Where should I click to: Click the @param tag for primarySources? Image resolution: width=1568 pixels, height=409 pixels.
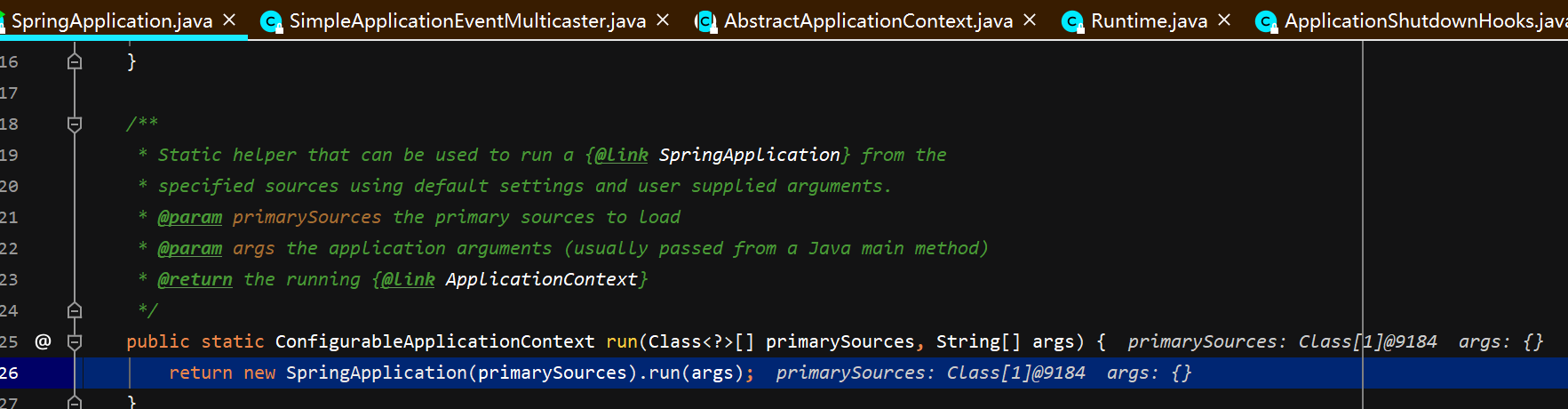(x=190, y=217)
